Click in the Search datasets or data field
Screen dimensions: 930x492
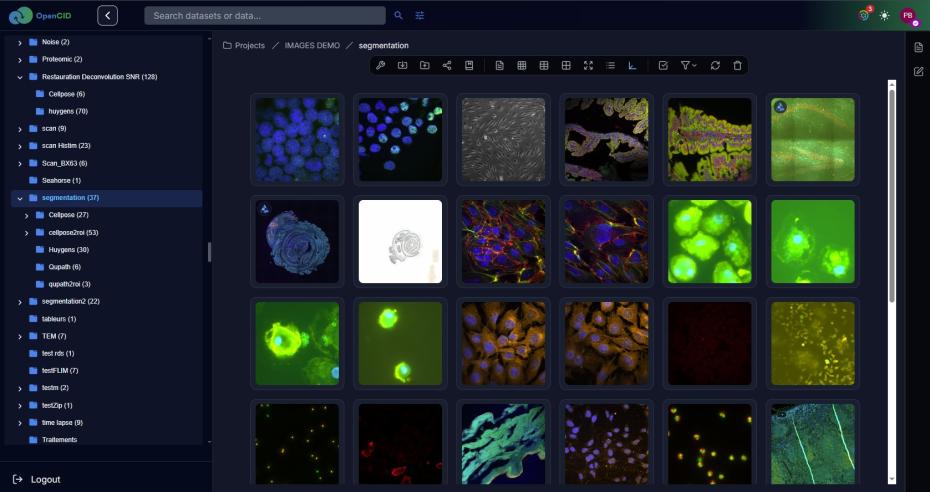click(x=265, y=15)
